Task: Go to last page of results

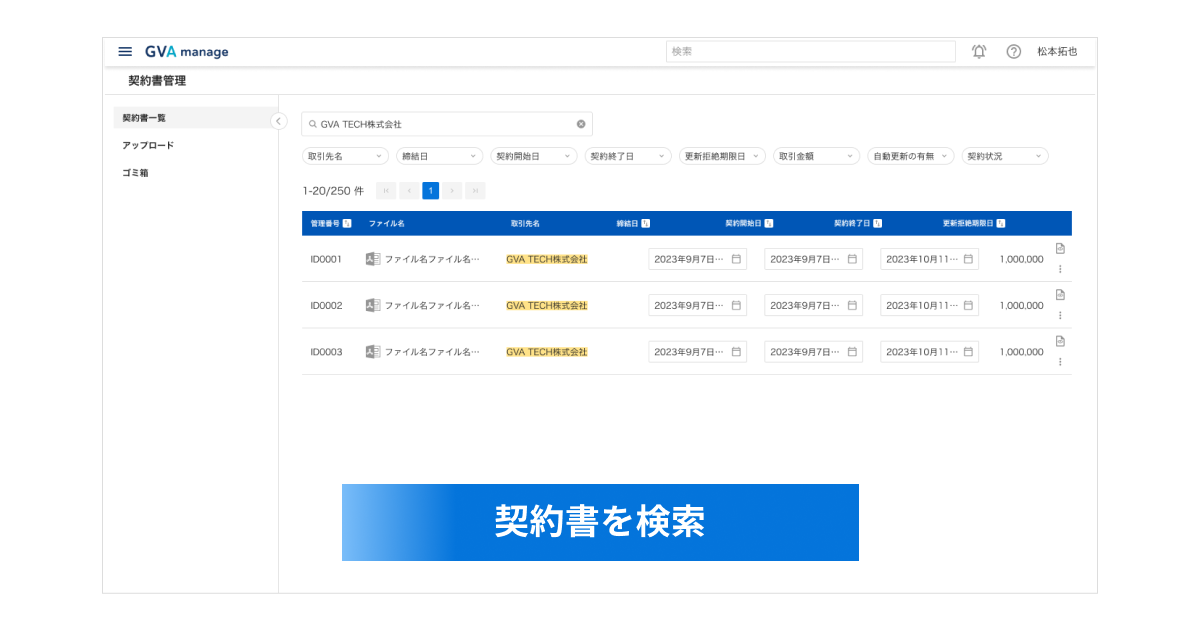Action: click(x=475, y=190)
